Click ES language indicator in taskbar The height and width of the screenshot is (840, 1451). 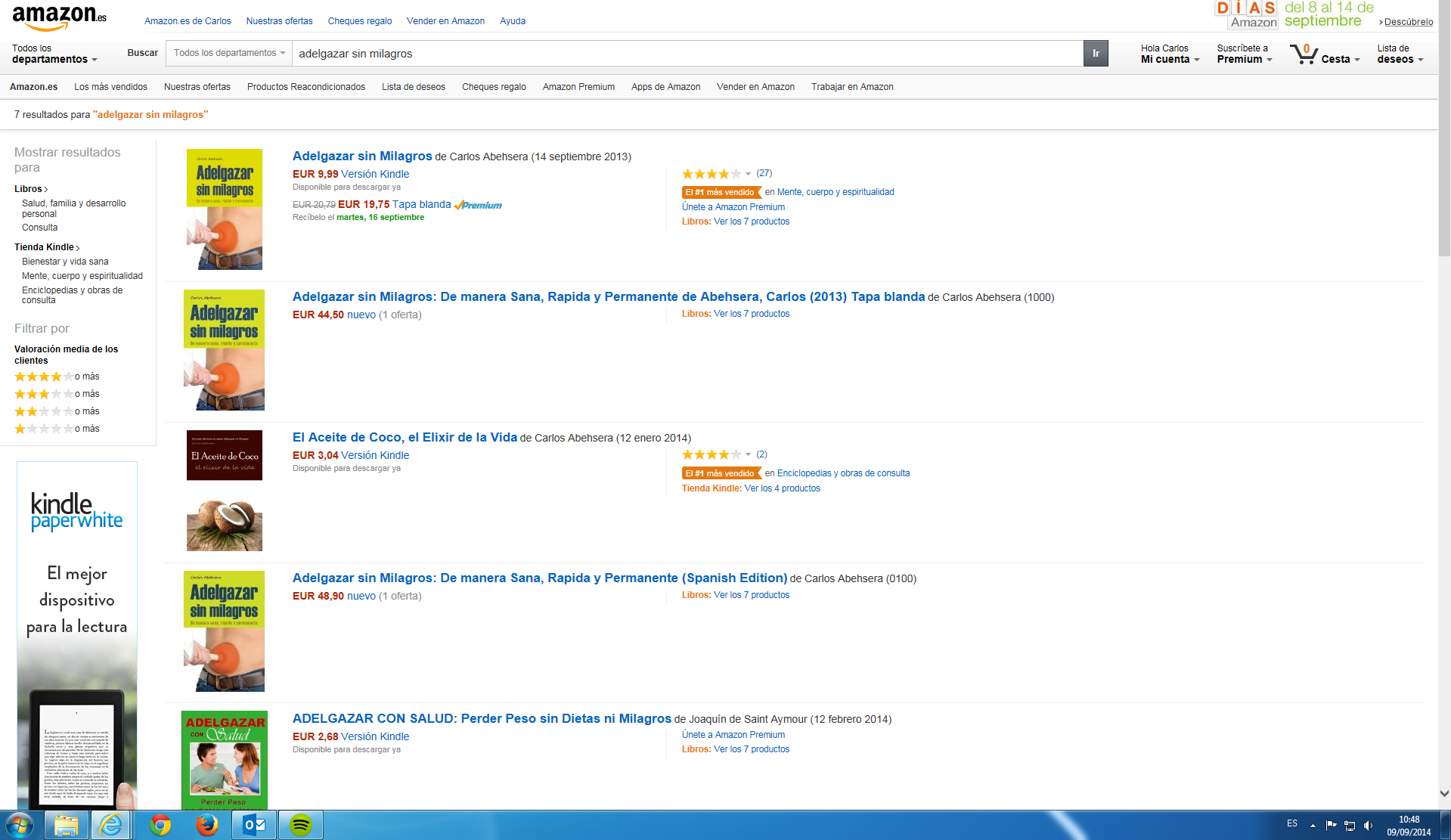(x=1292, y=823)
